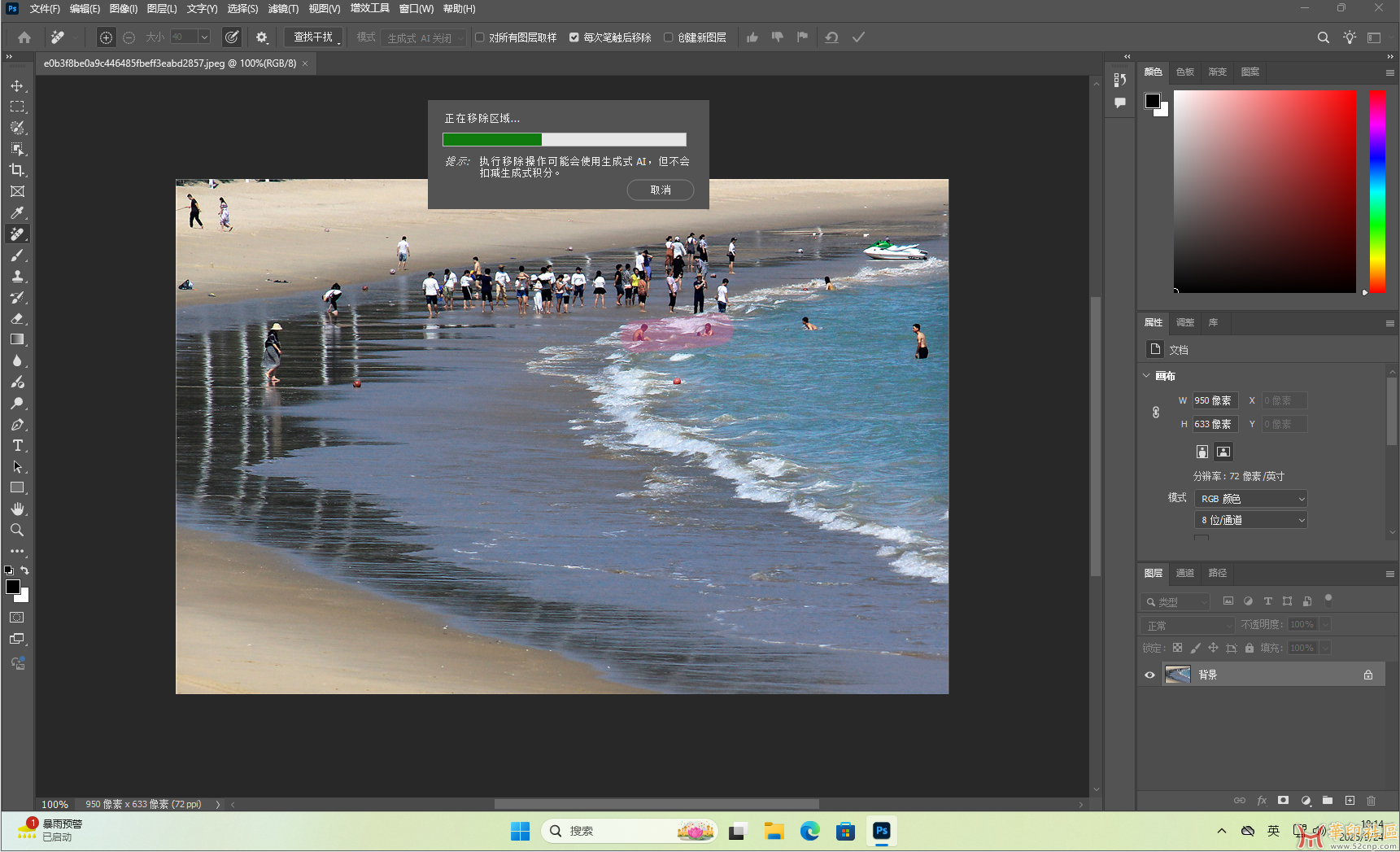The image size is (1400, 852).
Task: Open Windows Start button
Action: 520,831
